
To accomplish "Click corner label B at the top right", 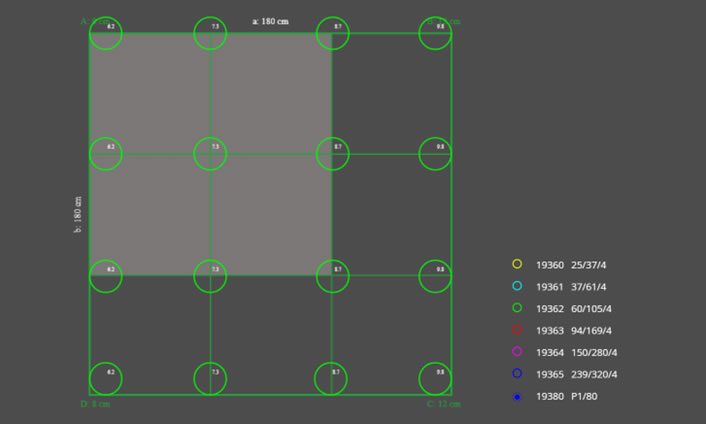I will pyautogui.click(x=444, y=21).
